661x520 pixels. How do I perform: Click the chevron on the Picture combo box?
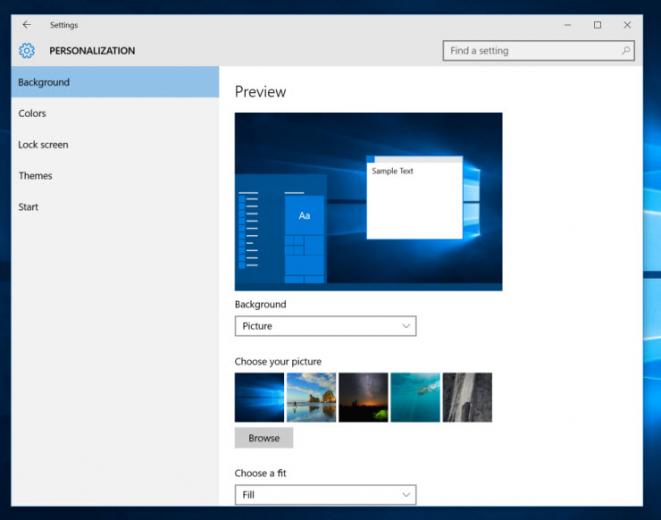coord(406,326)
